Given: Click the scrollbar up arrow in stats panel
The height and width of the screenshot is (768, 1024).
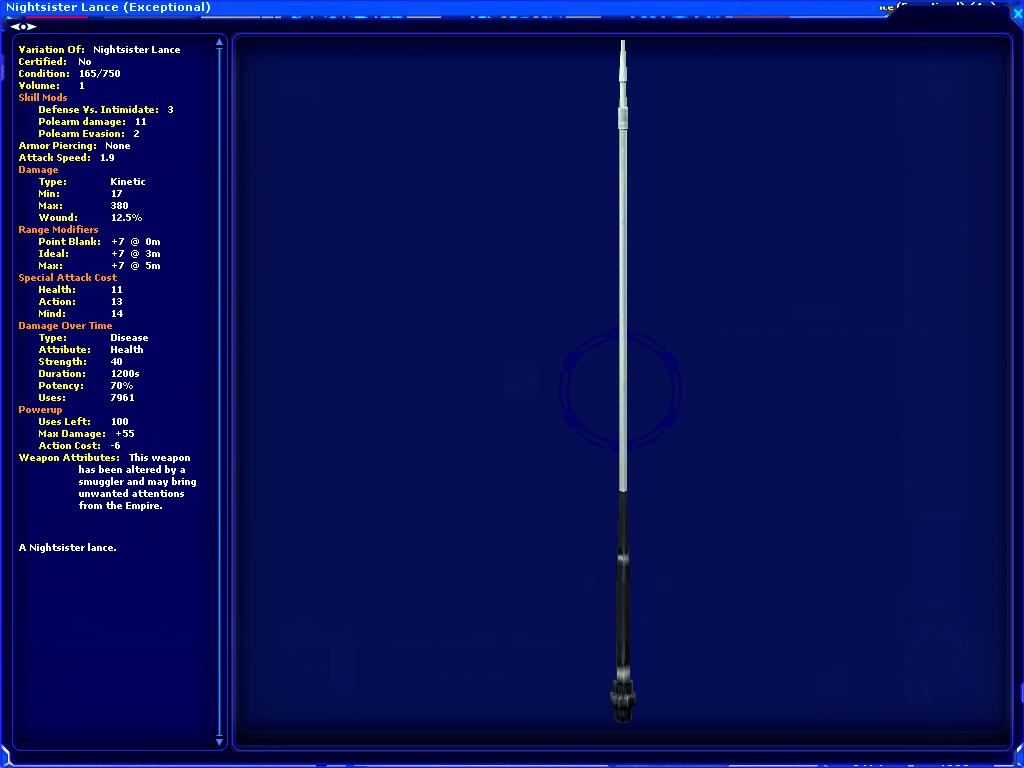Looking at the screenshot, I should [219, 42].
